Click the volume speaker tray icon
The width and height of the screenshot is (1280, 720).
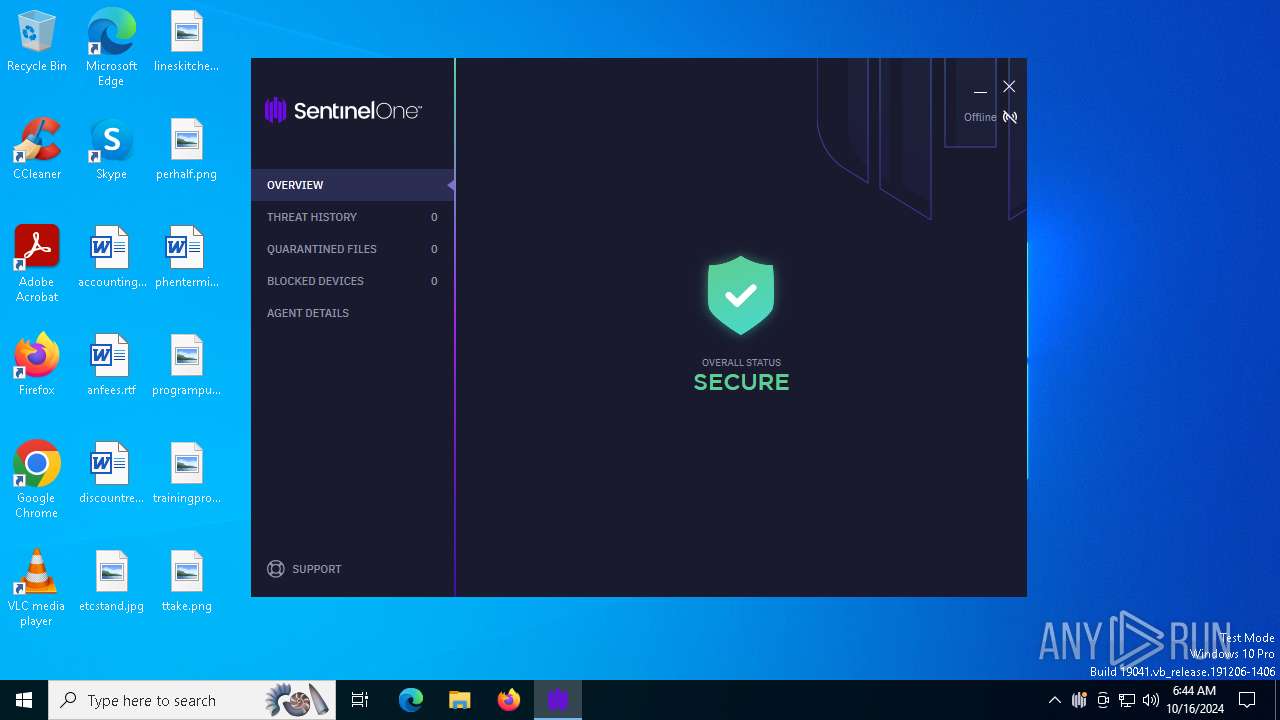pos(1151,700)
